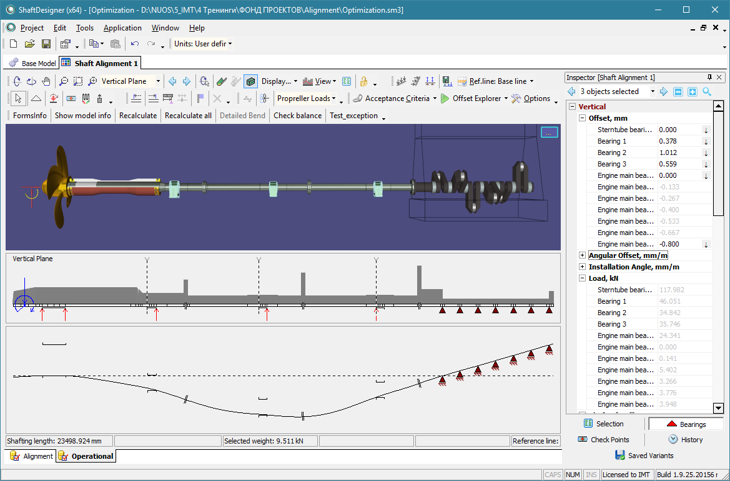The height and width of the screenshot is (481, 730).
Task: Click the Inspector search magnifier icon
Action: tap(707, 92)
